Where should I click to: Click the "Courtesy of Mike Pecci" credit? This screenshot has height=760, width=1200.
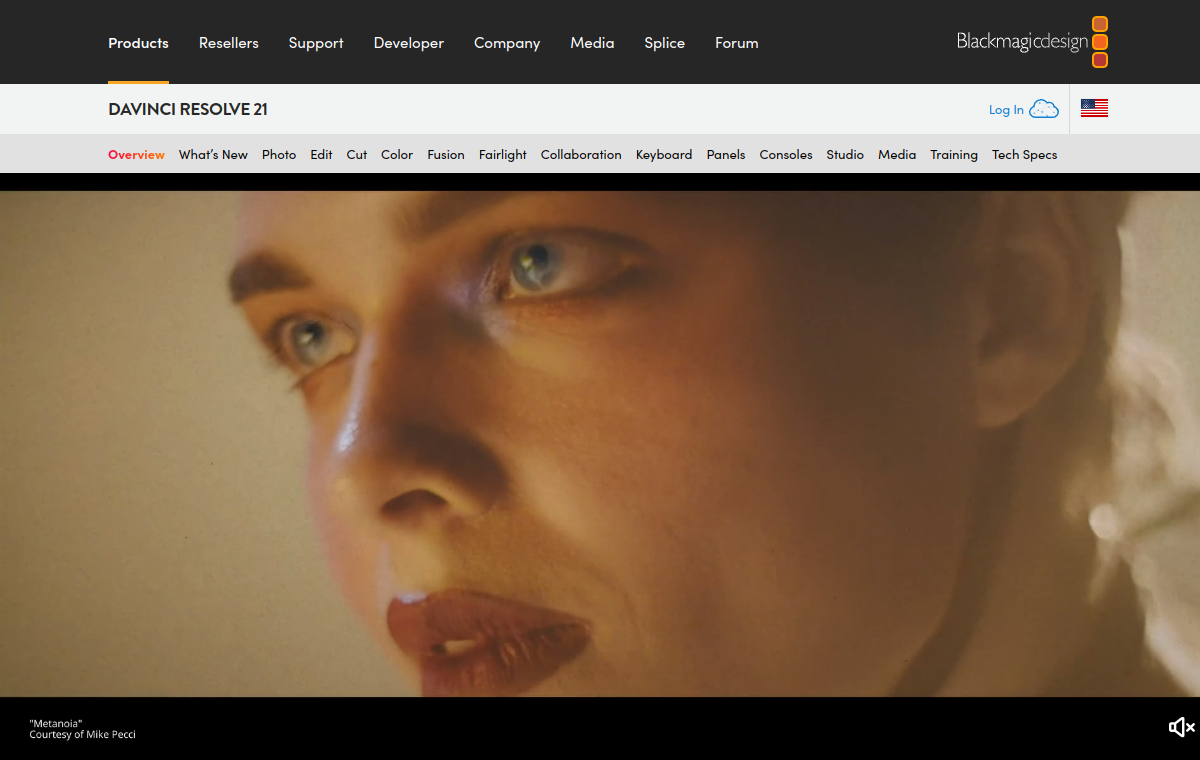(x=82, y=735)
